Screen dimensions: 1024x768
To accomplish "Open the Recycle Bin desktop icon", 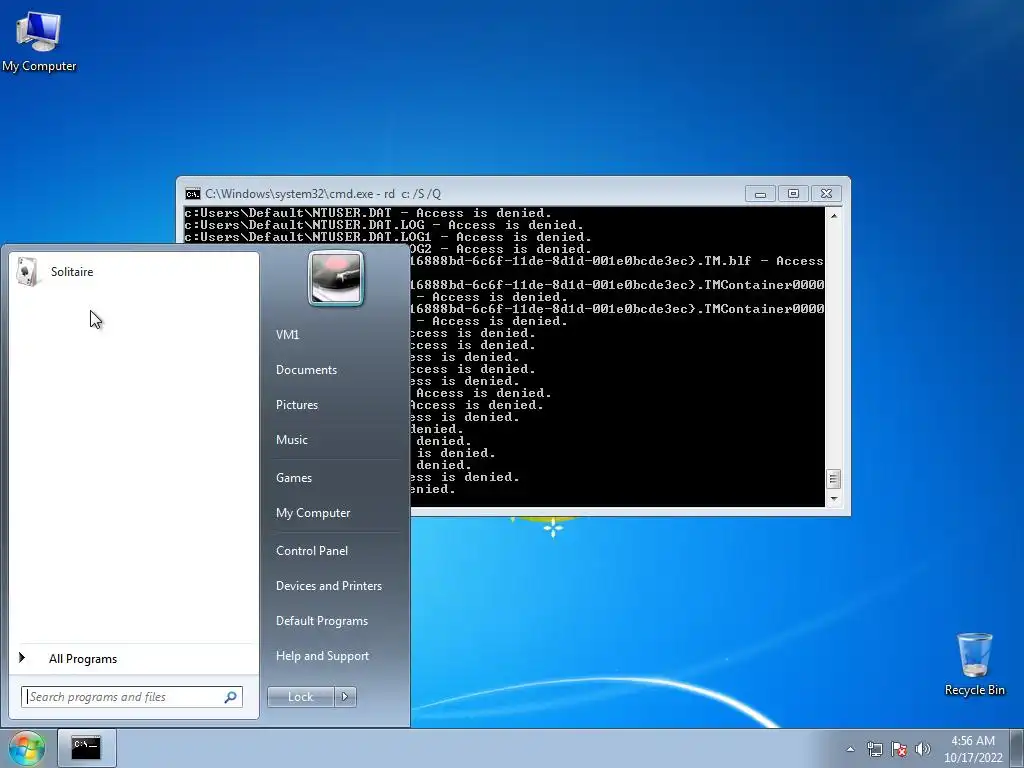I will (974, 664).
